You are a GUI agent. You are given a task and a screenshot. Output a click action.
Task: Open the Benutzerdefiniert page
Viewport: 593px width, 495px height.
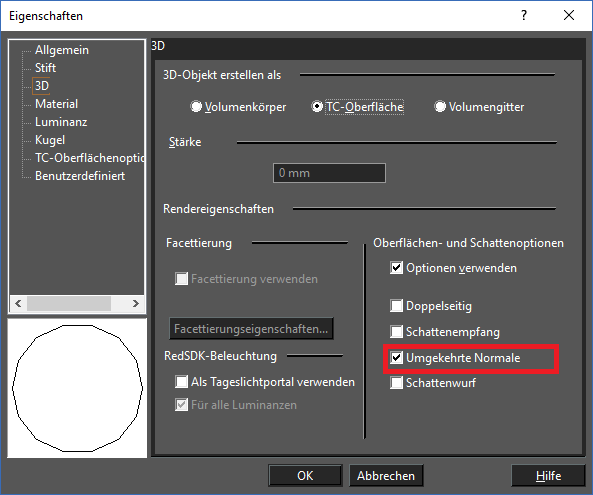click(80, 176)
